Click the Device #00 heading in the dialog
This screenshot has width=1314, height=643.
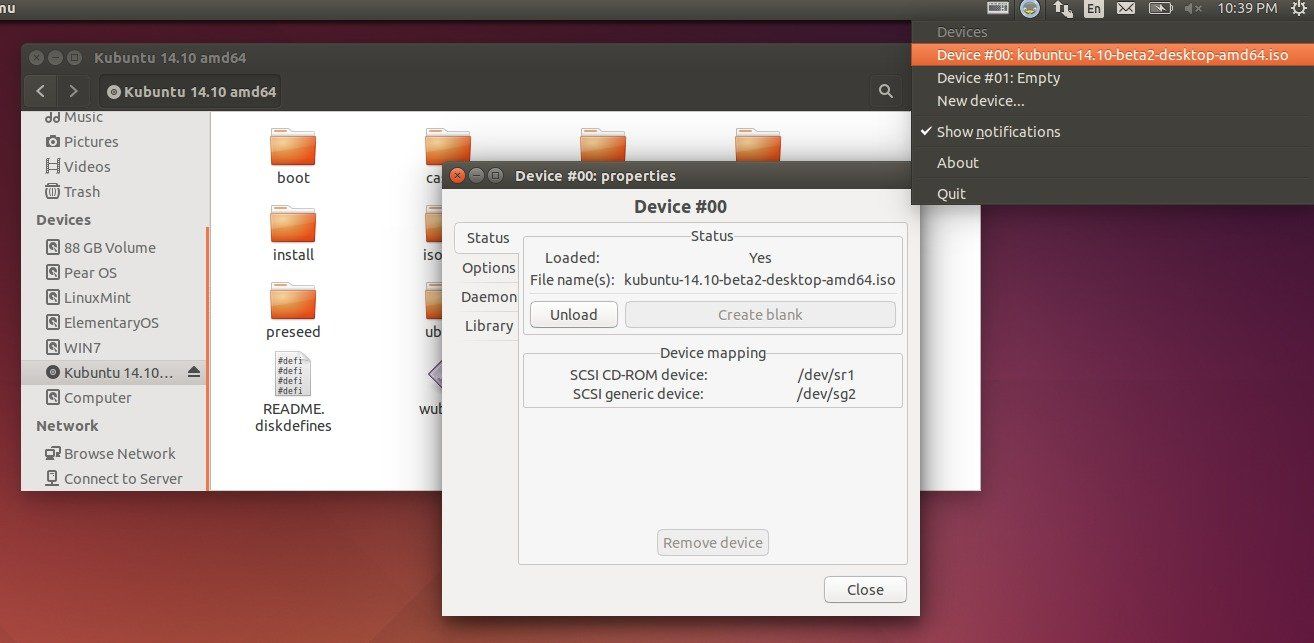(x=680, y=207)
